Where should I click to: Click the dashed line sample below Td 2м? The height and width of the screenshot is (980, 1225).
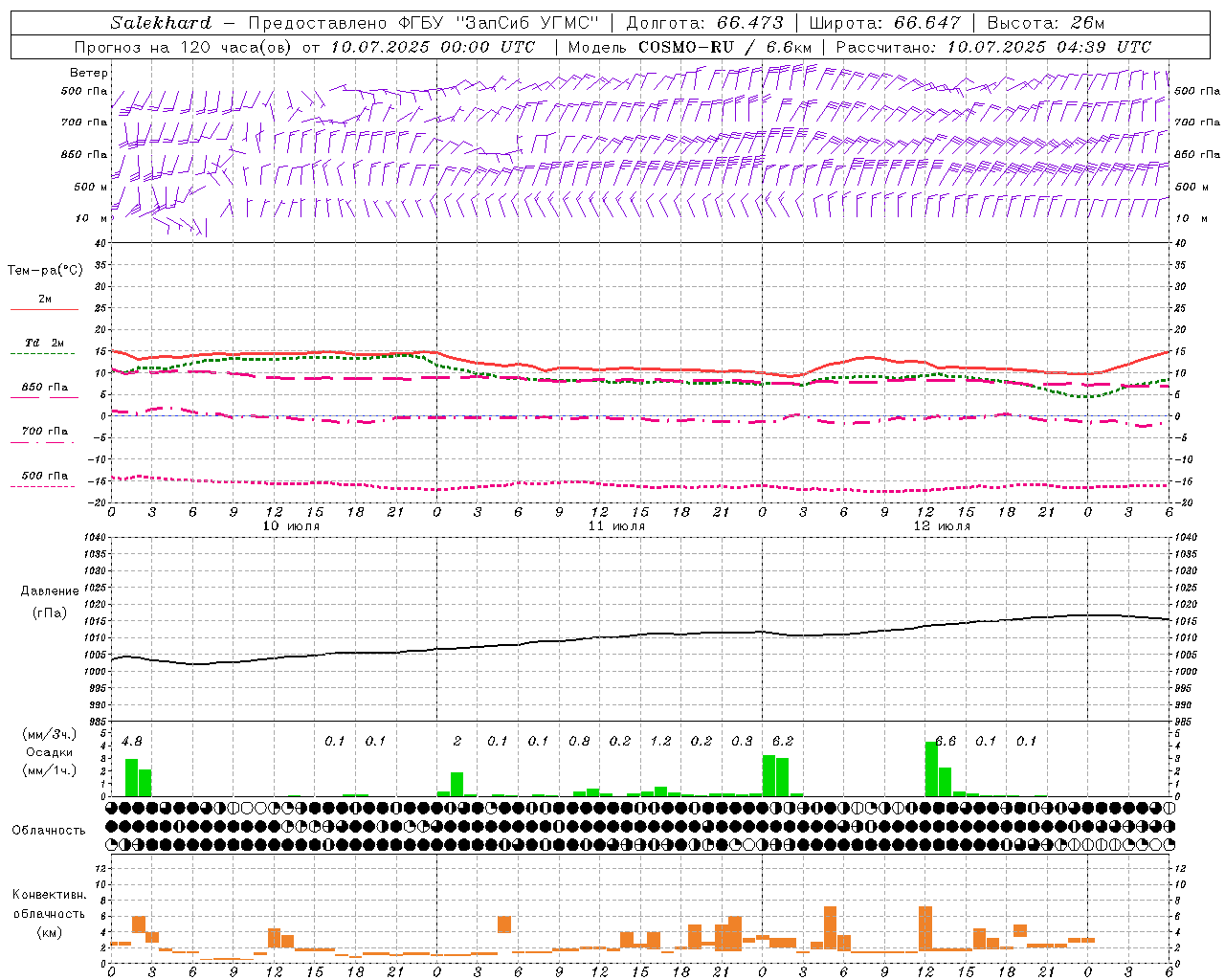click(x=42, y=354)
